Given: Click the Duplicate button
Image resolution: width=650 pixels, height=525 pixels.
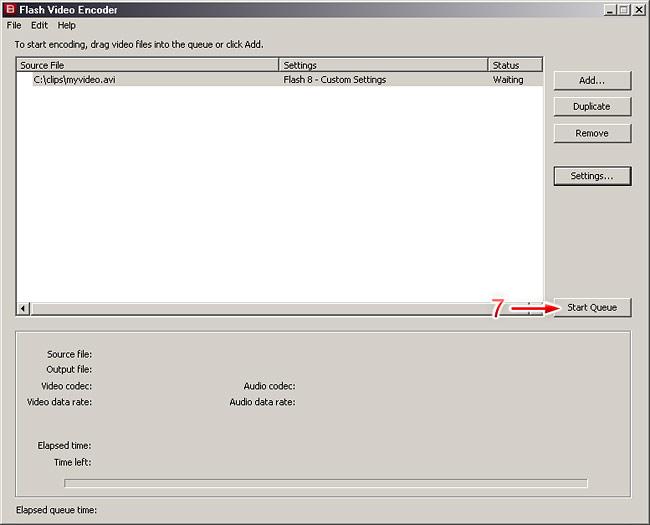Looking at the screenshot, I should (592, 107).
